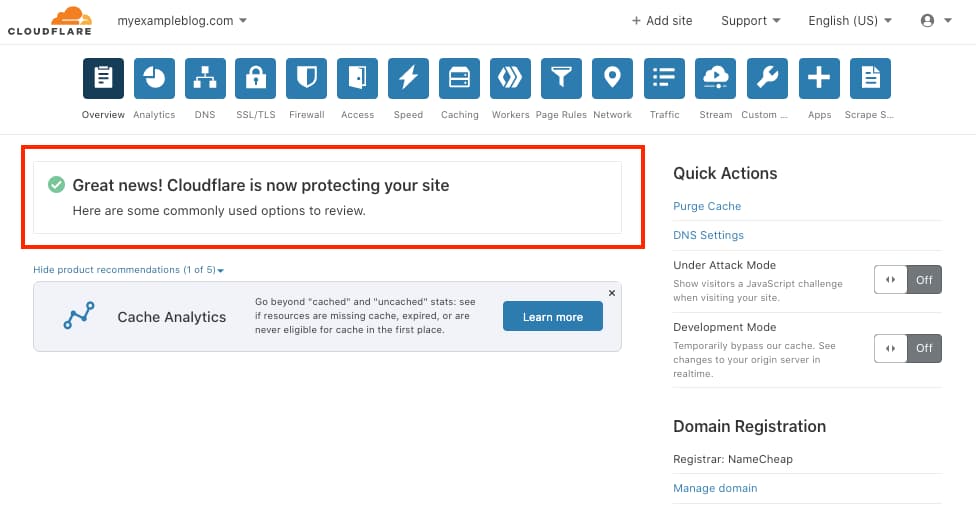976x519 pixels.
Task: Click the Page Rules tab label
Action: click(561, 115)
